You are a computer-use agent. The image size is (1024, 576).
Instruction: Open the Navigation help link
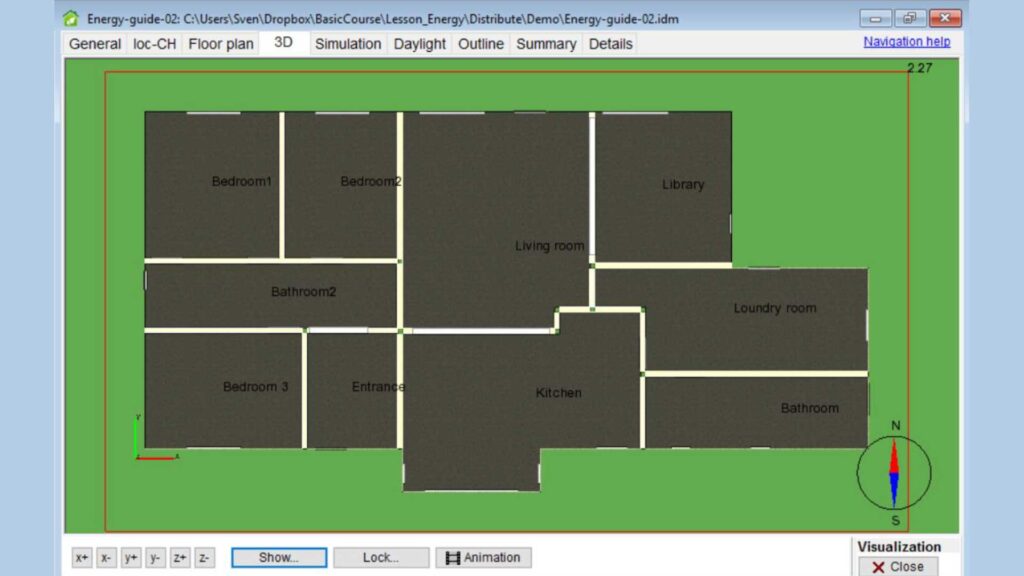tap(906, 42)
